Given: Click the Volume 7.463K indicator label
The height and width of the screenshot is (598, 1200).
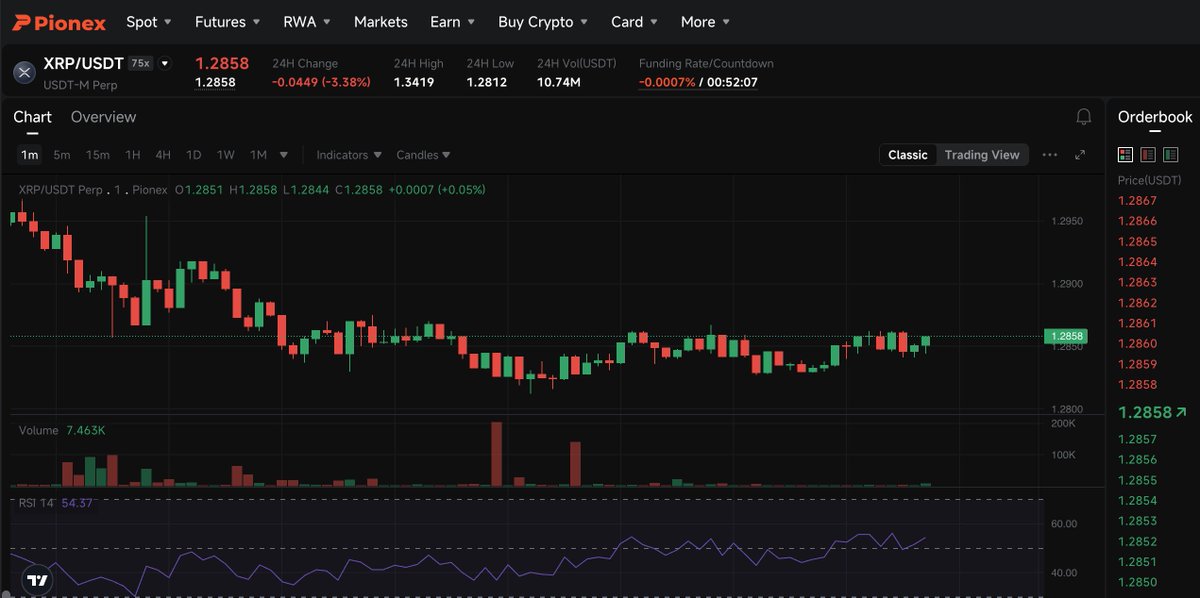Looking at the screenshot, I should [62, 430].
